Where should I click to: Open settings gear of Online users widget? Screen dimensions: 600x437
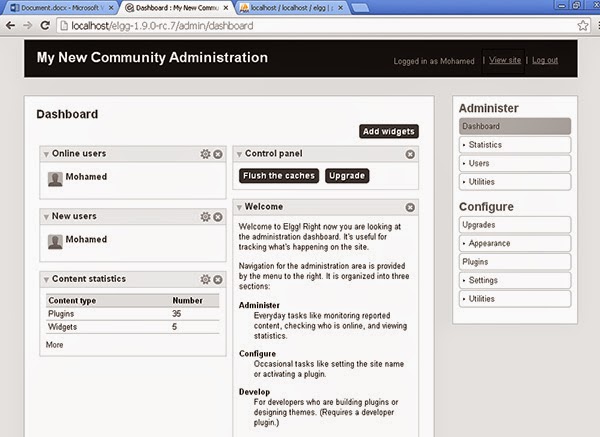(205, 154)
